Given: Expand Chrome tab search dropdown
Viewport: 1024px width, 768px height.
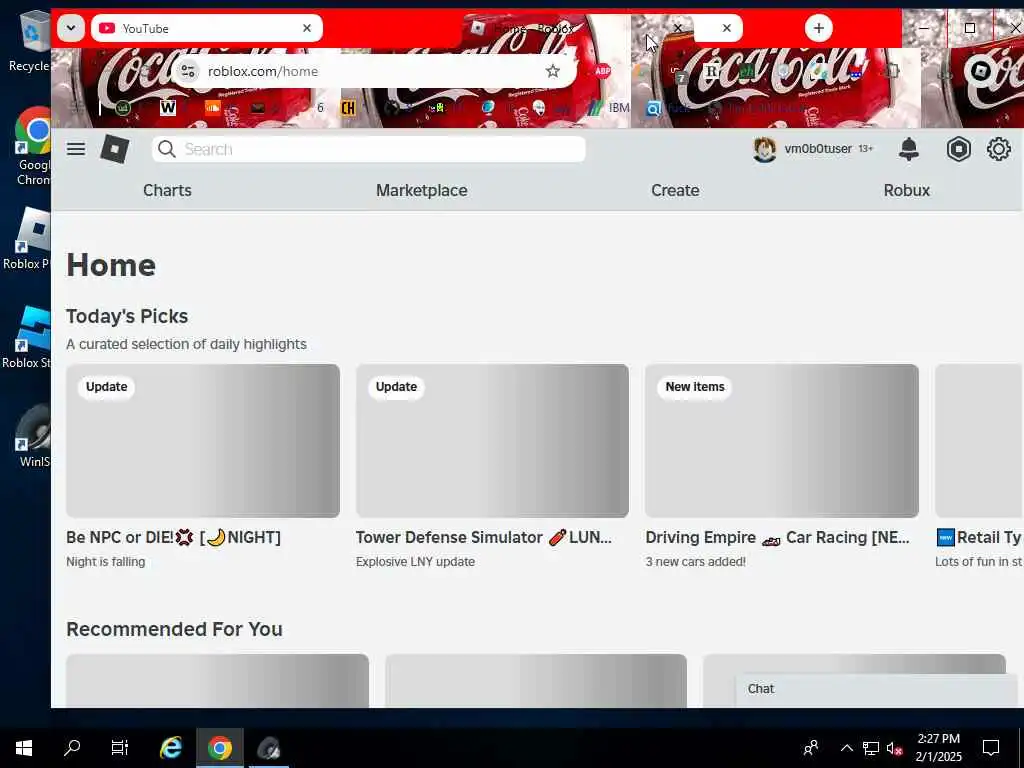Looking at the screenshot, I should (71, 28).
